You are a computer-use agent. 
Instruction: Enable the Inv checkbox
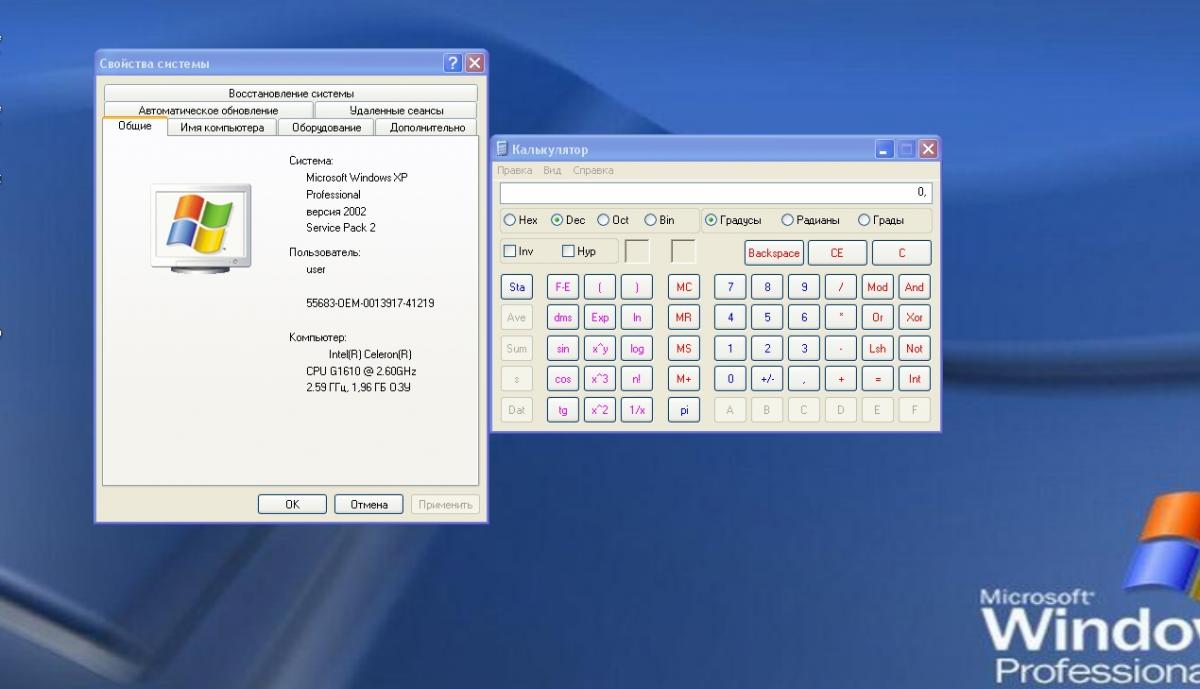[x=510, y=252]
